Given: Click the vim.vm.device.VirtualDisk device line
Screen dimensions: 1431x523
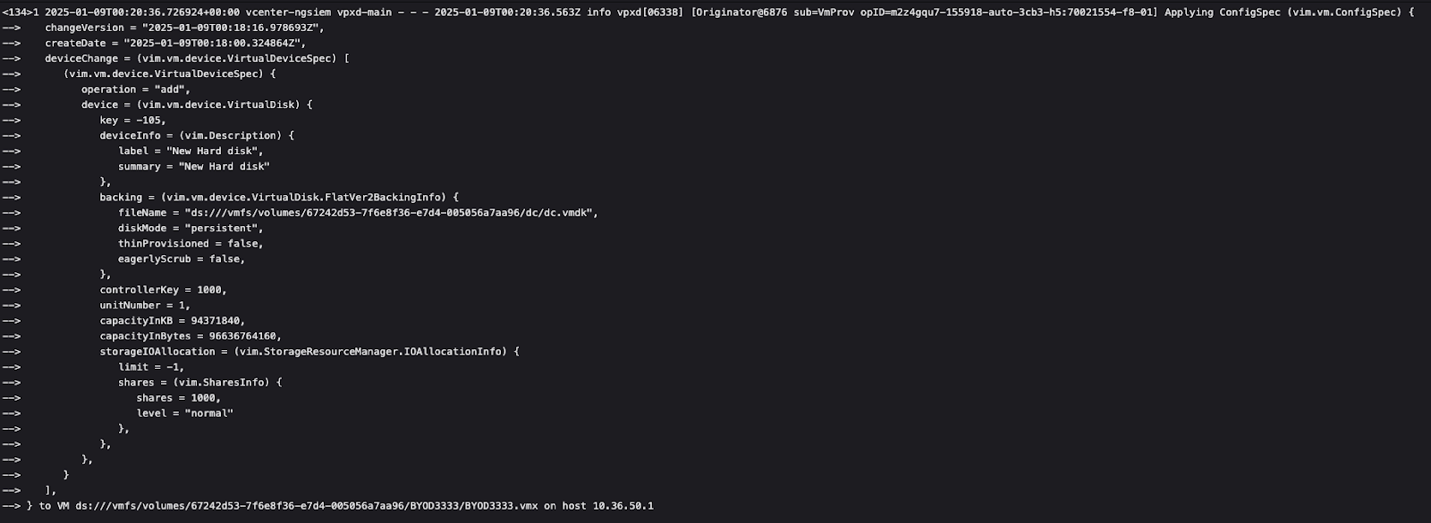Looking at the screenshot, I should point(197,104).
